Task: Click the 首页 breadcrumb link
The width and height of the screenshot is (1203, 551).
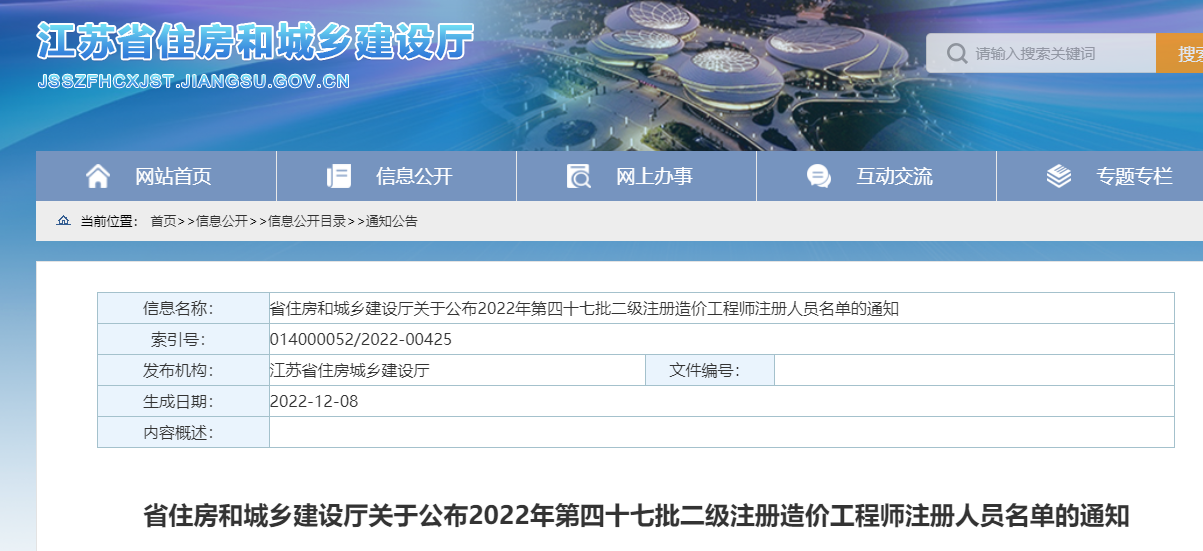Action: coord(163,221)
